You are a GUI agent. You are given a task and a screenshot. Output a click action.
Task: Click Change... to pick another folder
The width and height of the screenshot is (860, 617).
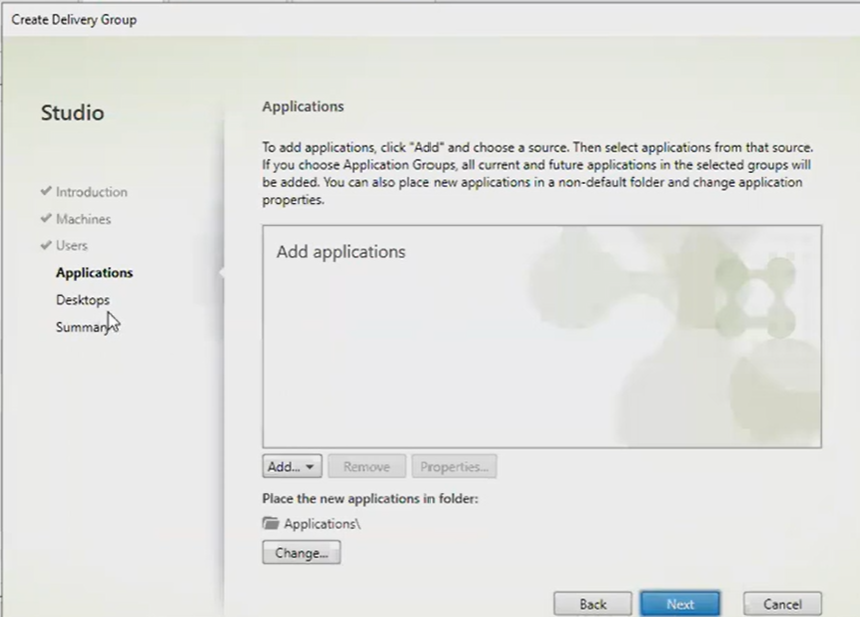[x=301, y=553]
